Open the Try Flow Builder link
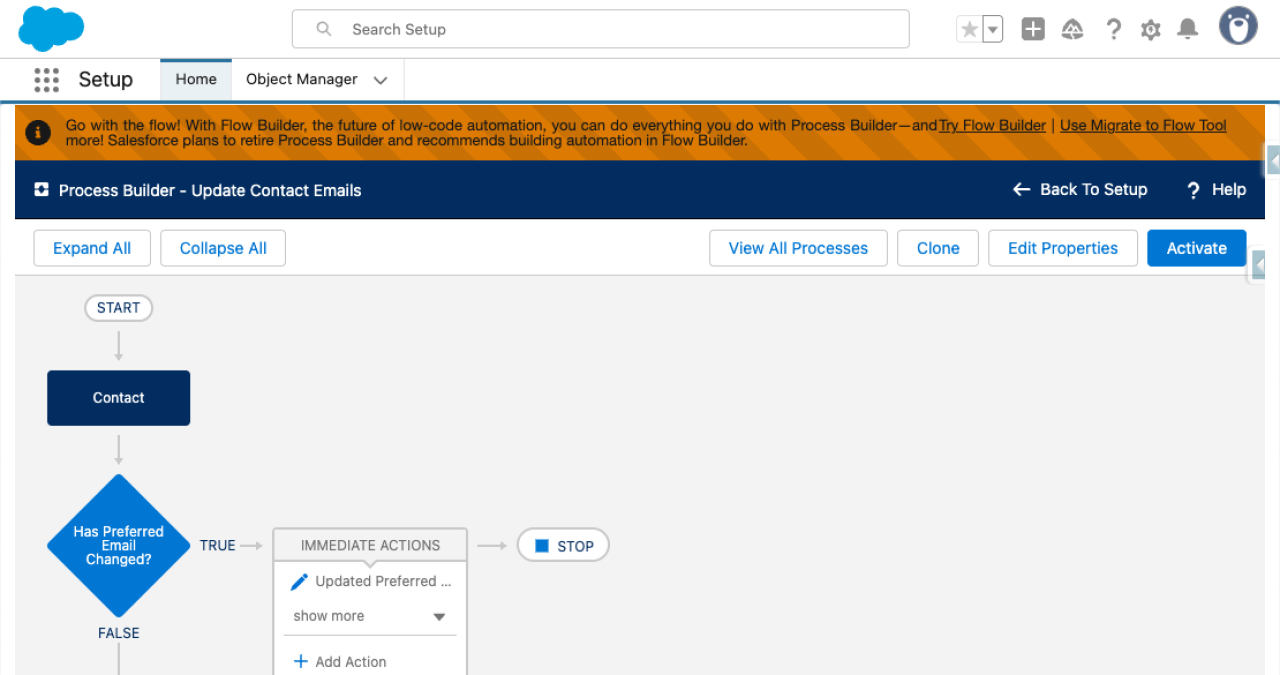 (x=991, y=125)
